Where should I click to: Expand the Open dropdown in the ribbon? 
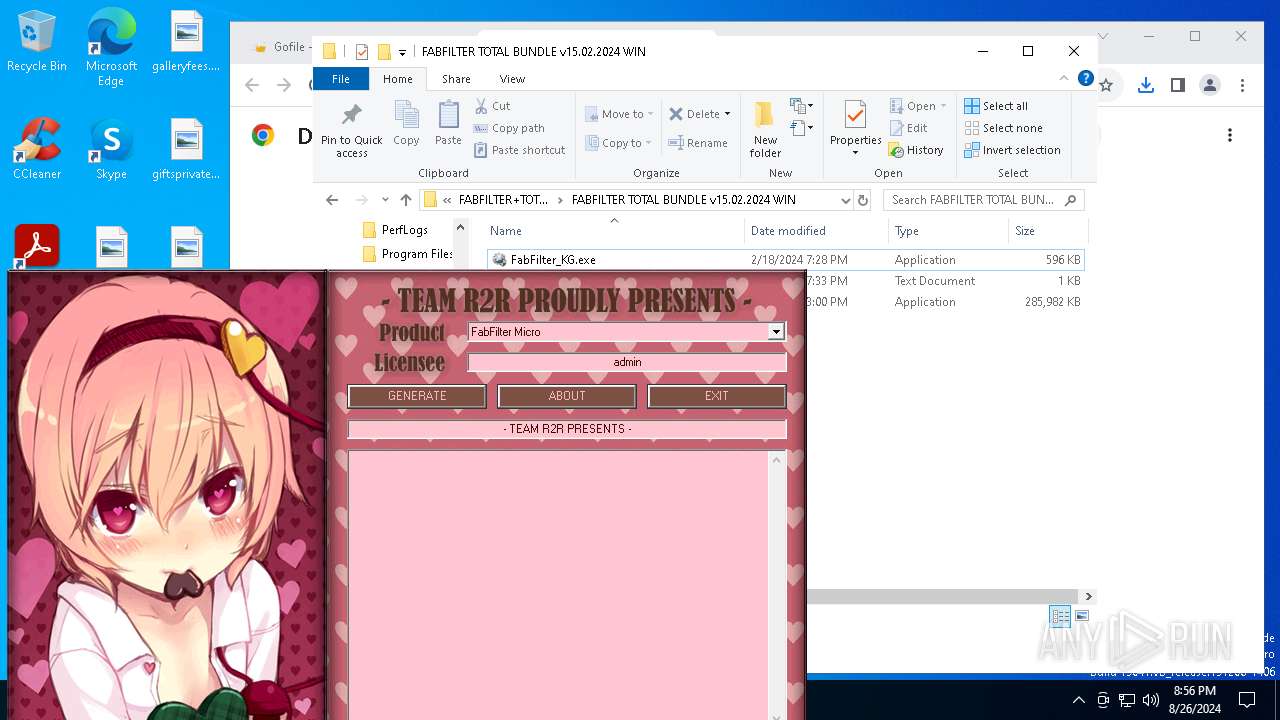pyautogui.click(x=943, y=106)
